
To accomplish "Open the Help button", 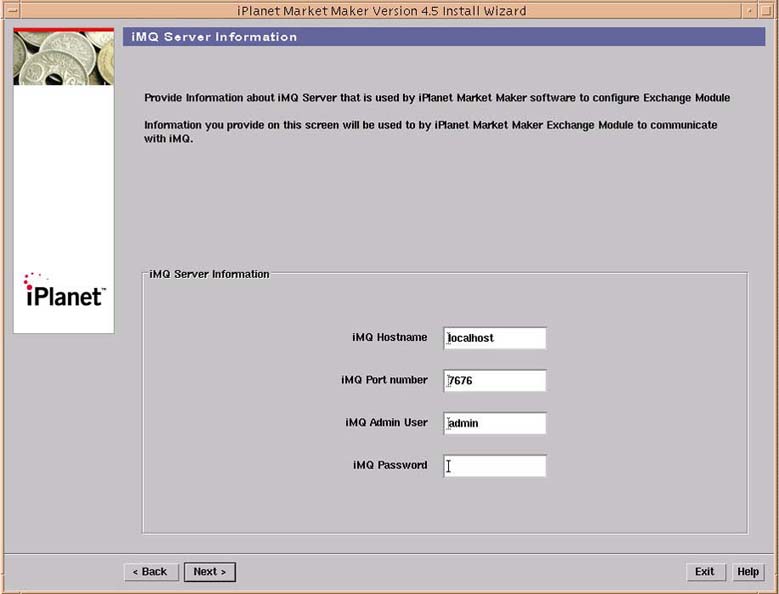I will pyautogui.click(x=748, y=572).
